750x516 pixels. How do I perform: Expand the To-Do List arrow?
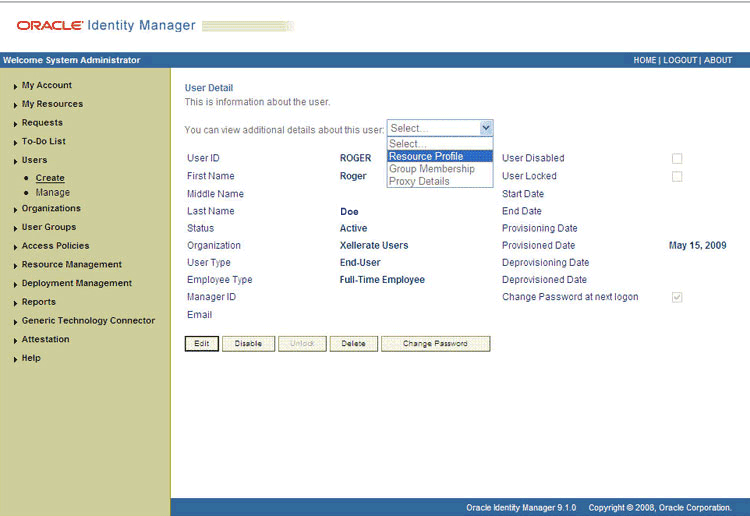pyautogui.click(x=15, y=142)
